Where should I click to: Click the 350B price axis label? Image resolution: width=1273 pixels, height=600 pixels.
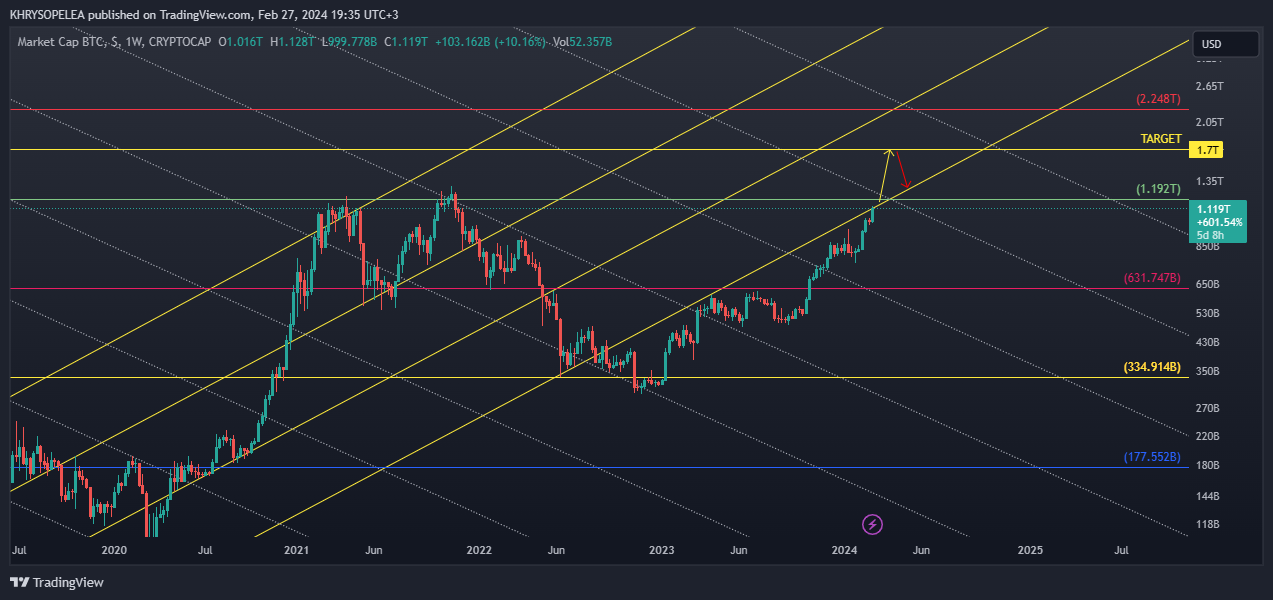click(1209, 371)
